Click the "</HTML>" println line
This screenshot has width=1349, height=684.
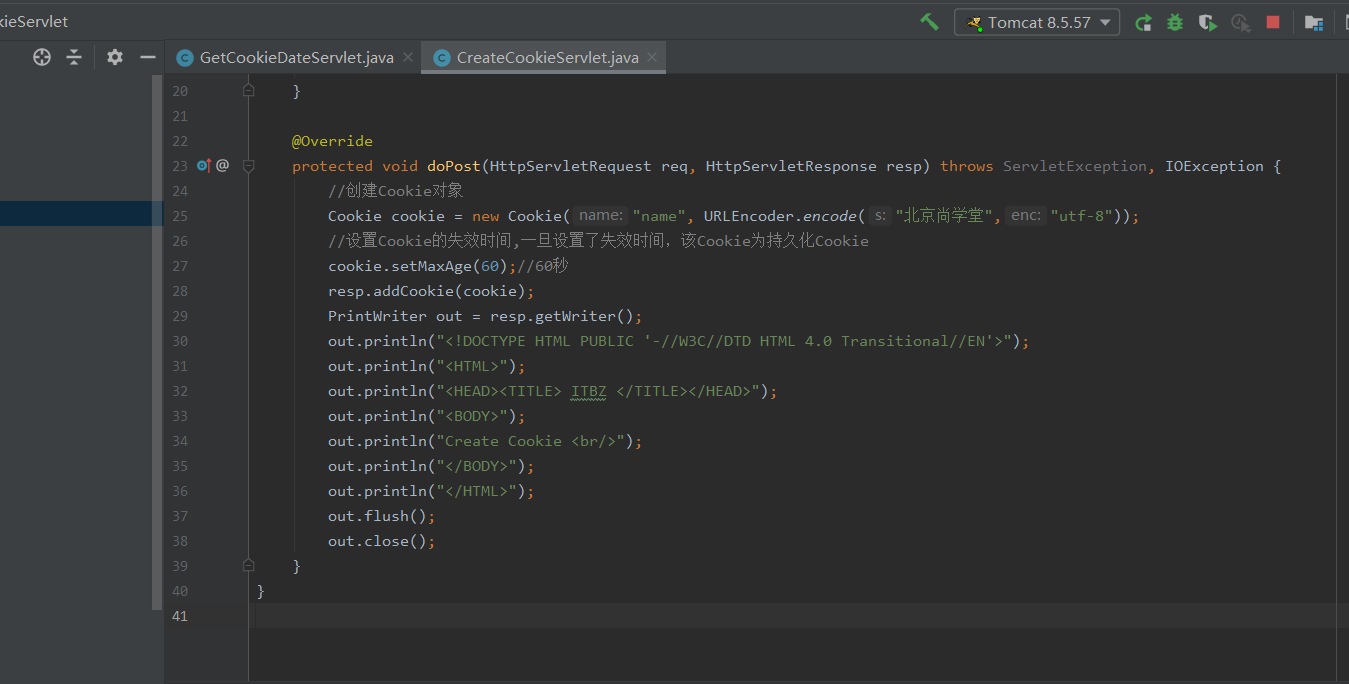pyautogui.click(x=431, y=491)
